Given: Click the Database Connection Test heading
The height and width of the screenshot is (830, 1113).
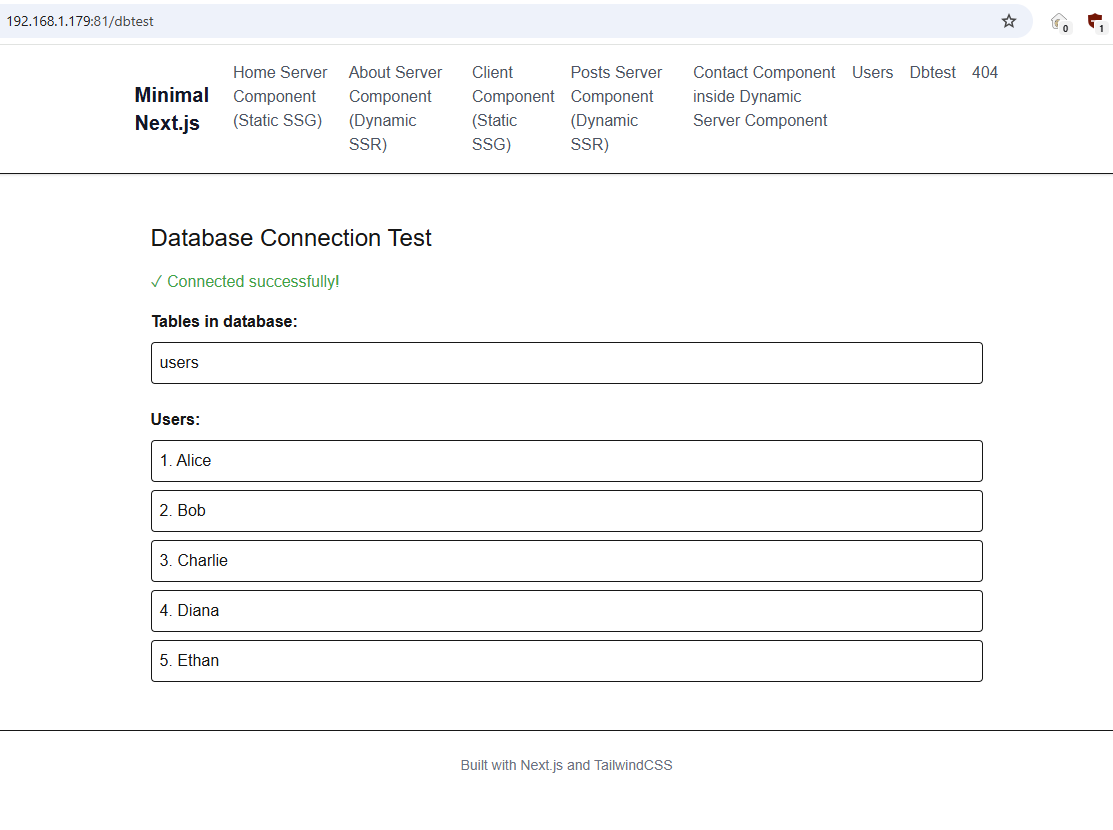Looking at the screenshot, I should point(291,238).
